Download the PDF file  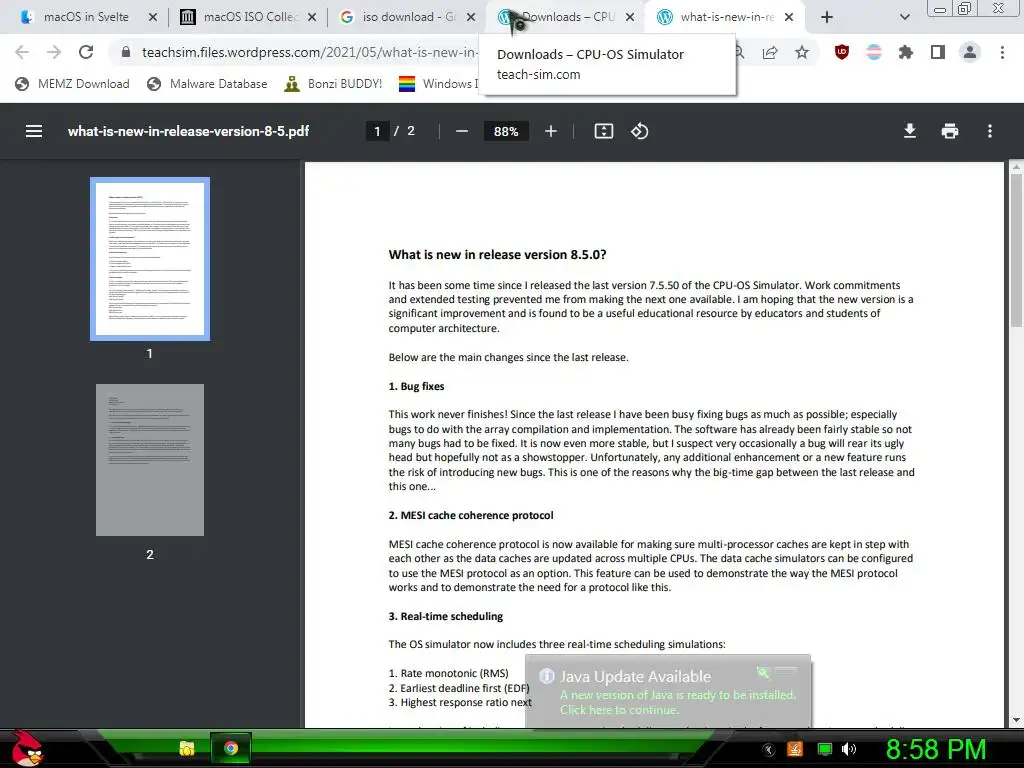pos(910,131)
